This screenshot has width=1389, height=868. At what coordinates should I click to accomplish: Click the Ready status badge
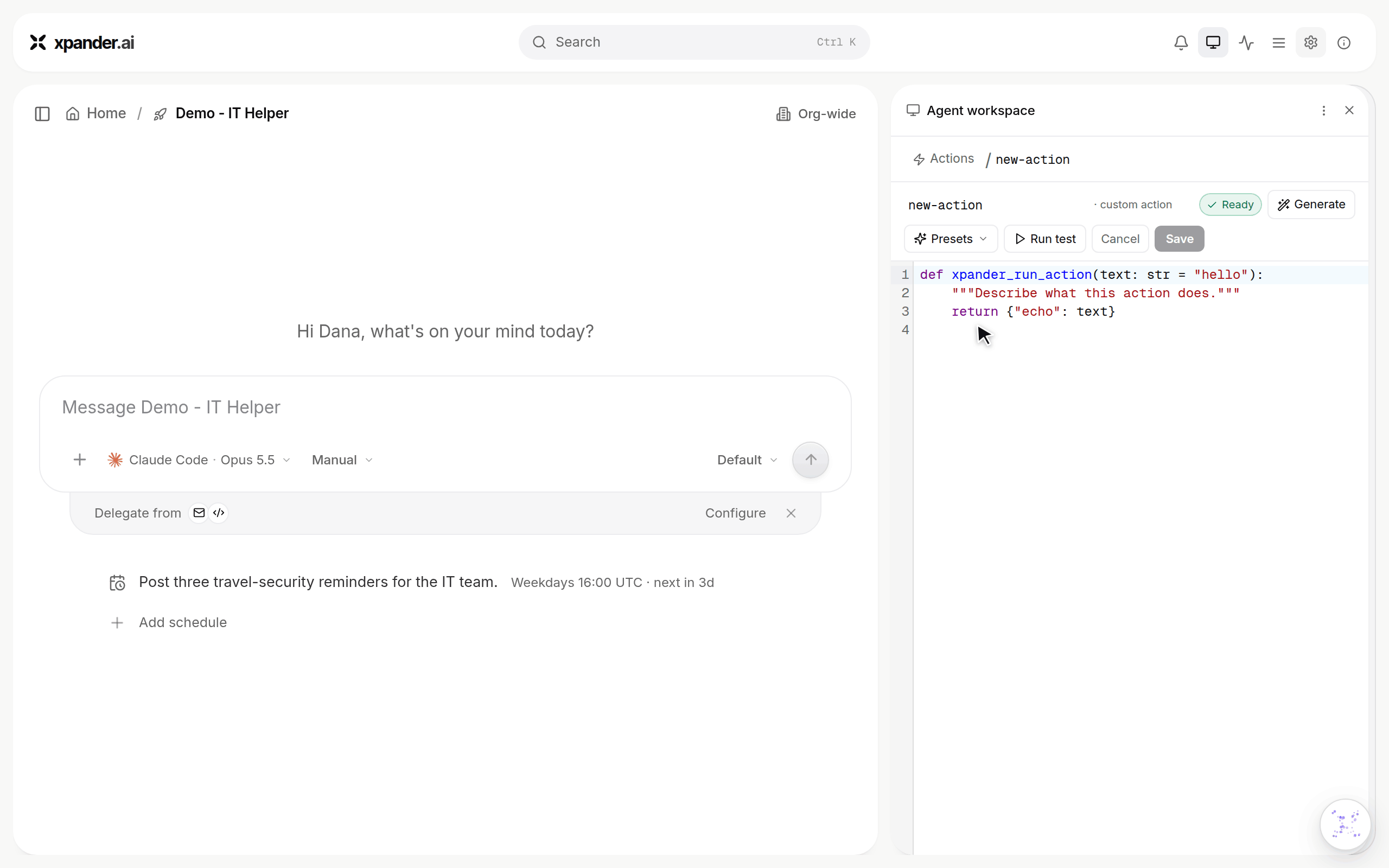tap(1230, 205)
